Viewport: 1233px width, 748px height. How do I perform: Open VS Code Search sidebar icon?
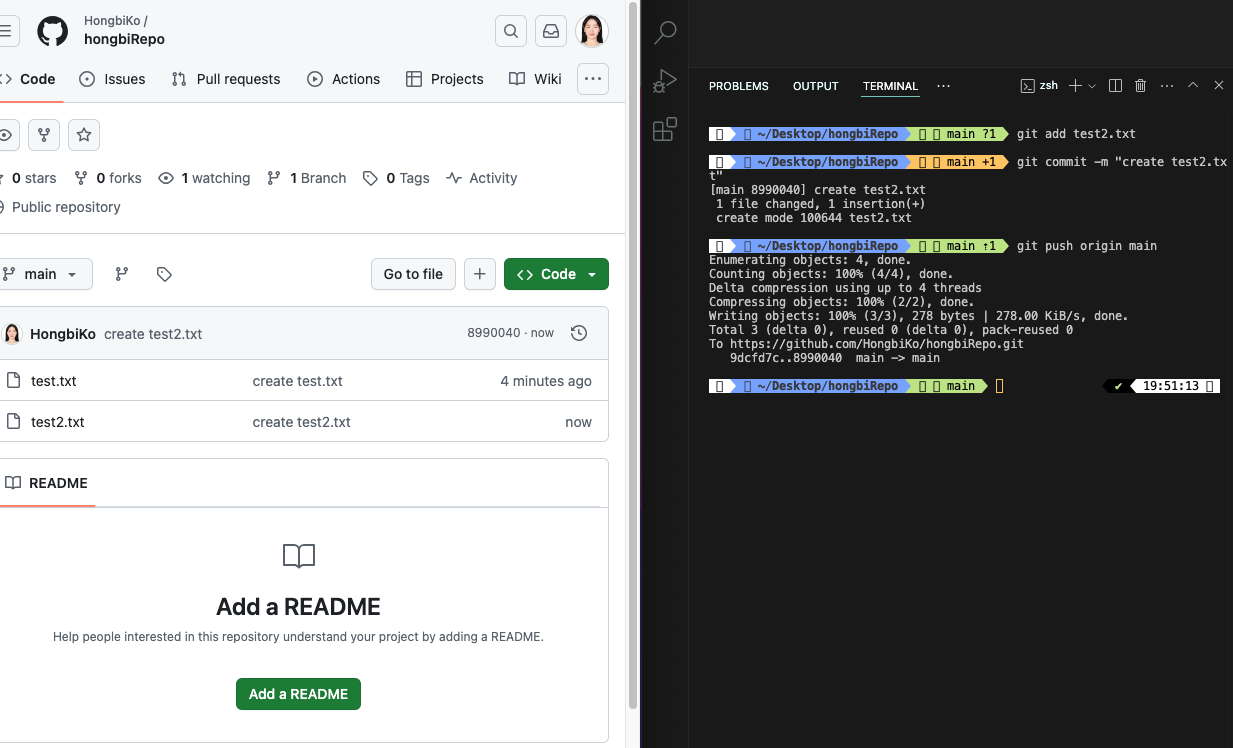(665, 33)
